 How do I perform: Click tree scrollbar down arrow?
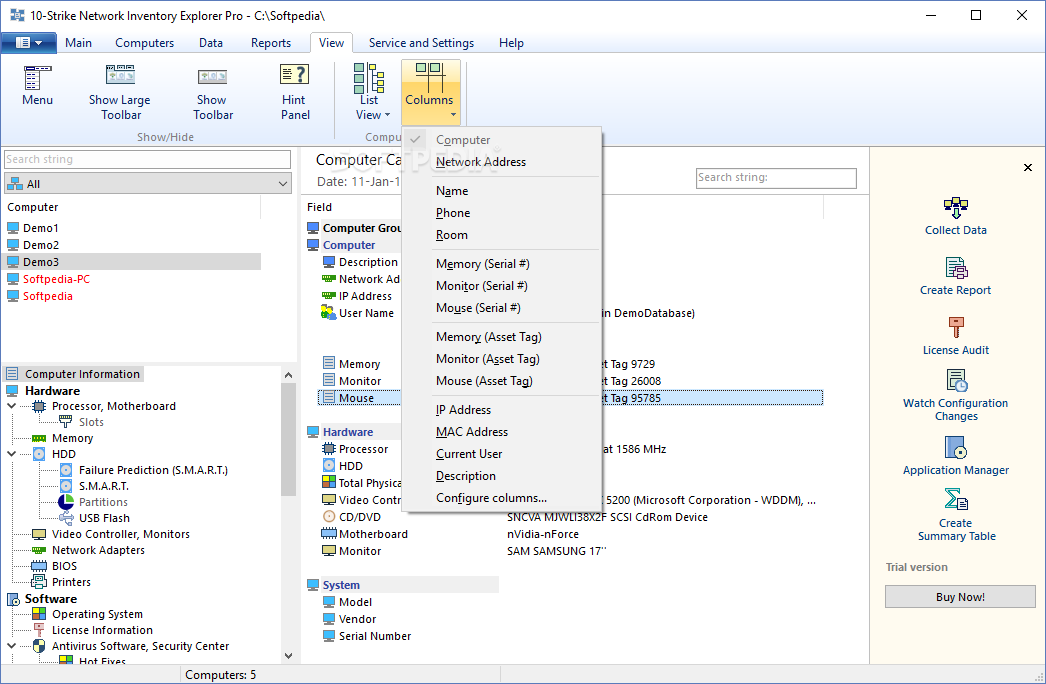click(288, 656)
